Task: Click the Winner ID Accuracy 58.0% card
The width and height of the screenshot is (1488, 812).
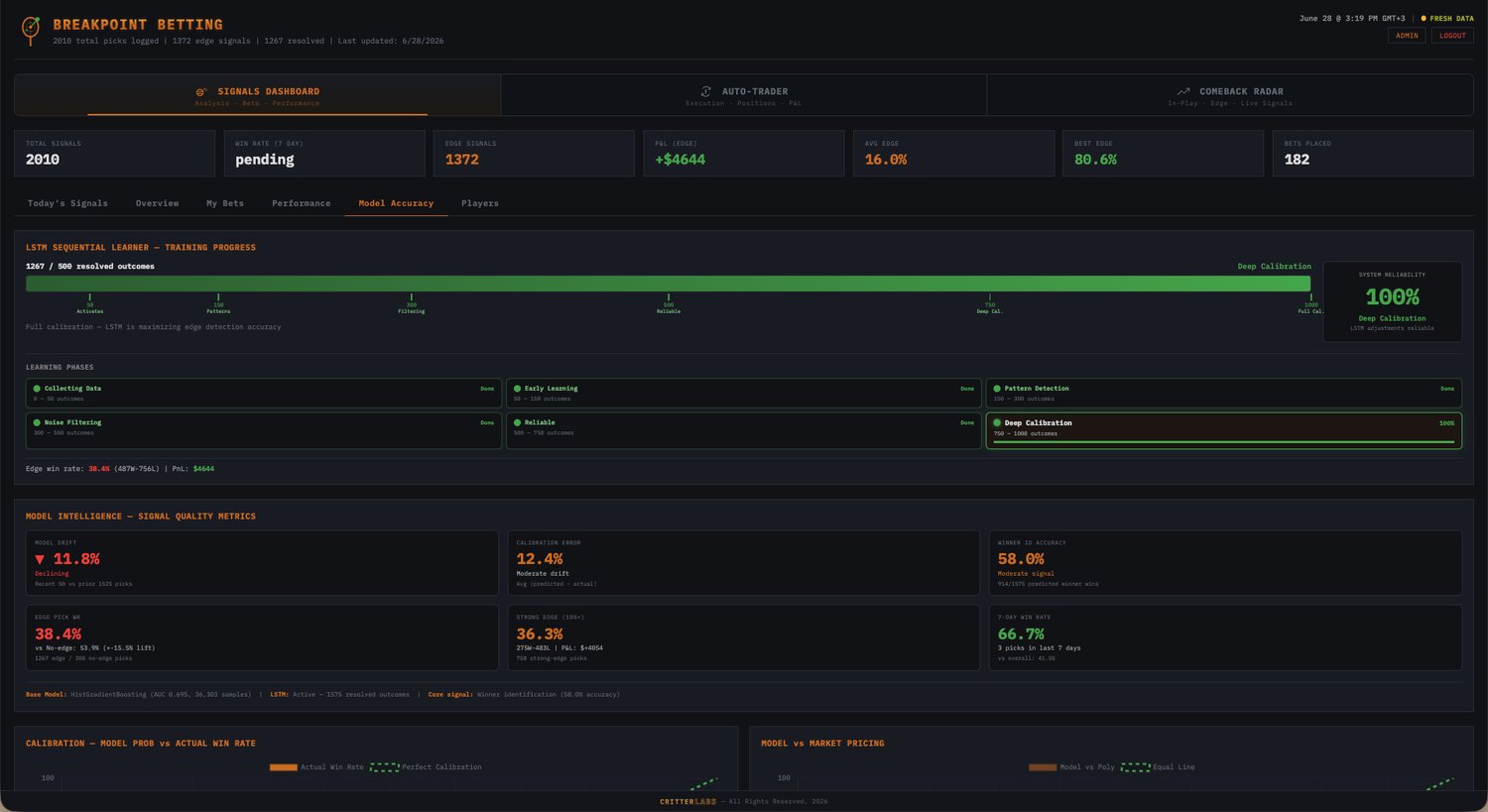Action: point(1225,562)
